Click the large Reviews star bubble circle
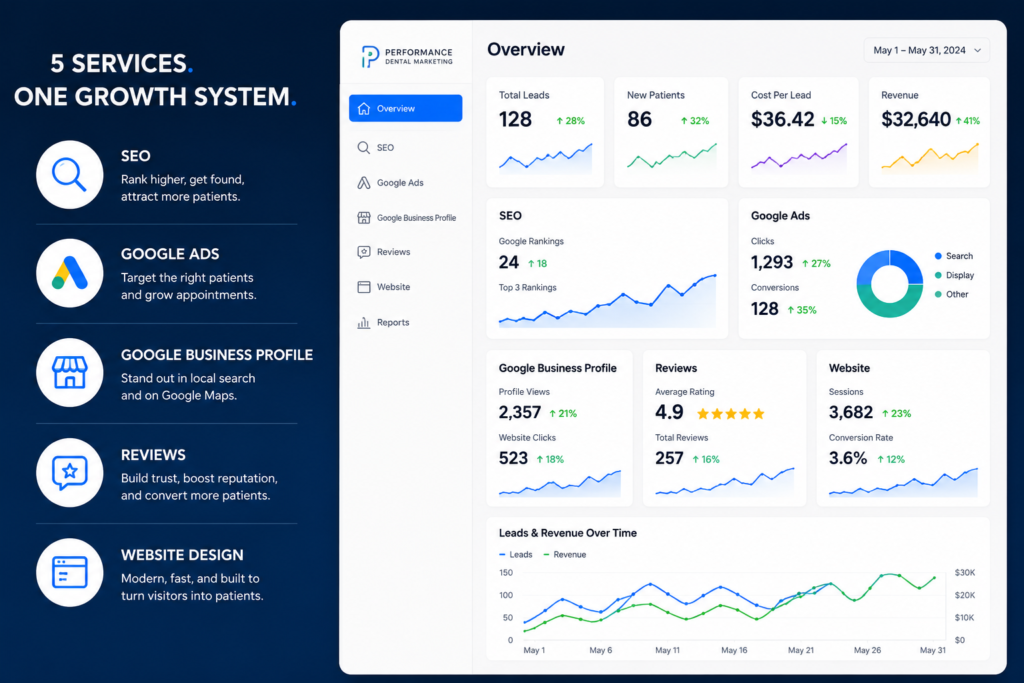This screenshot has width=1024, height=683. click(69, 473)
